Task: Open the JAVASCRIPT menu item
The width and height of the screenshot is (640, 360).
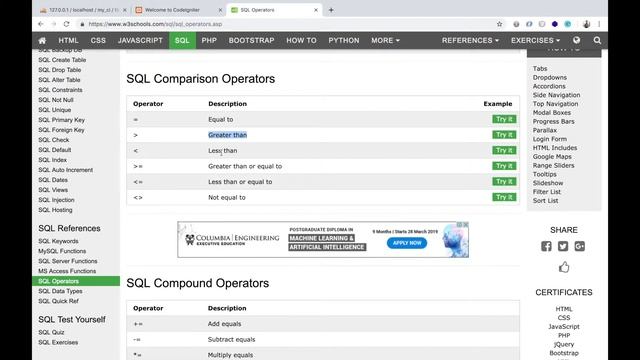Action: point(140,40)
